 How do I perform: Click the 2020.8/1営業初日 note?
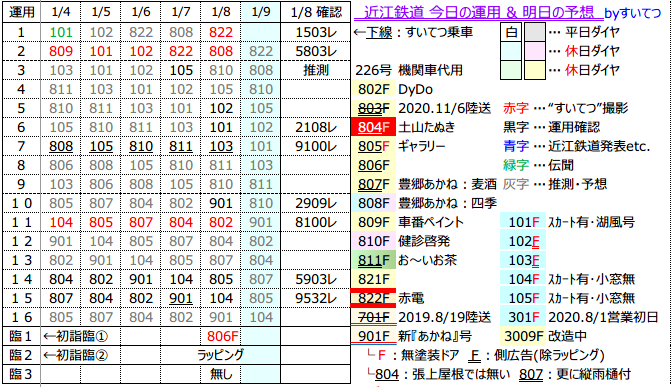603,317
